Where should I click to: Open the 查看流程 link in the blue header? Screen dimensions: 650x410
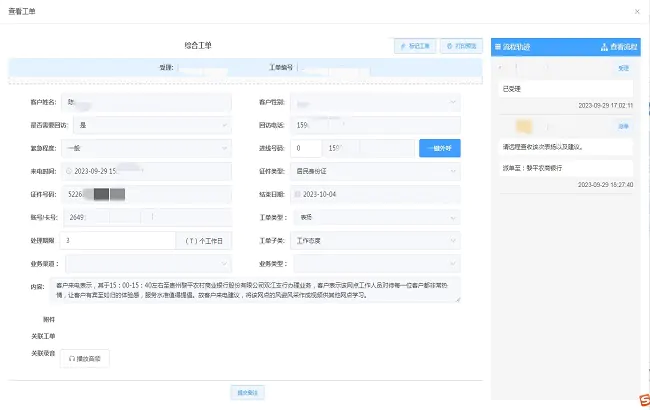[623, 47]
